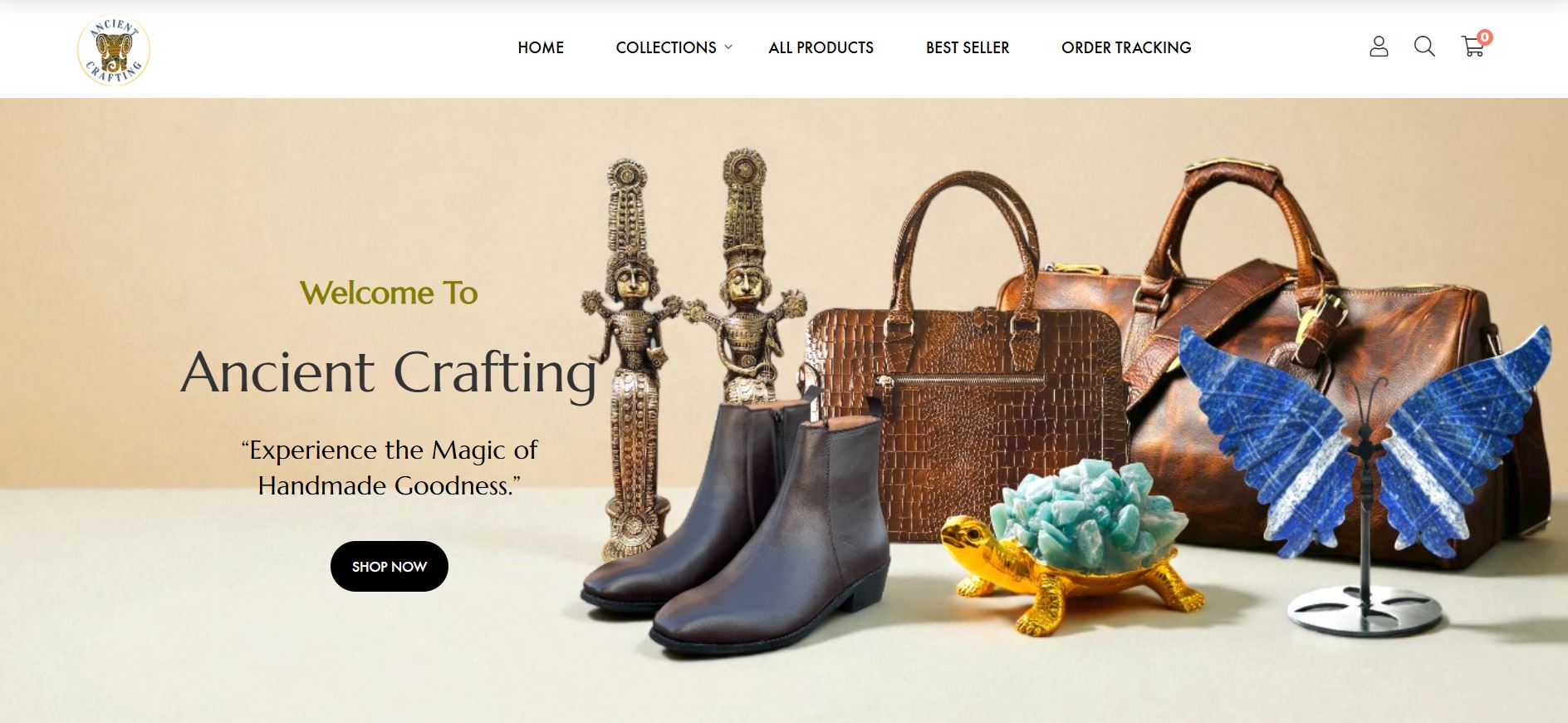Open the search magnifier icon
The height and width of the screenshot is (723, 1568).
coord(1424,47)
